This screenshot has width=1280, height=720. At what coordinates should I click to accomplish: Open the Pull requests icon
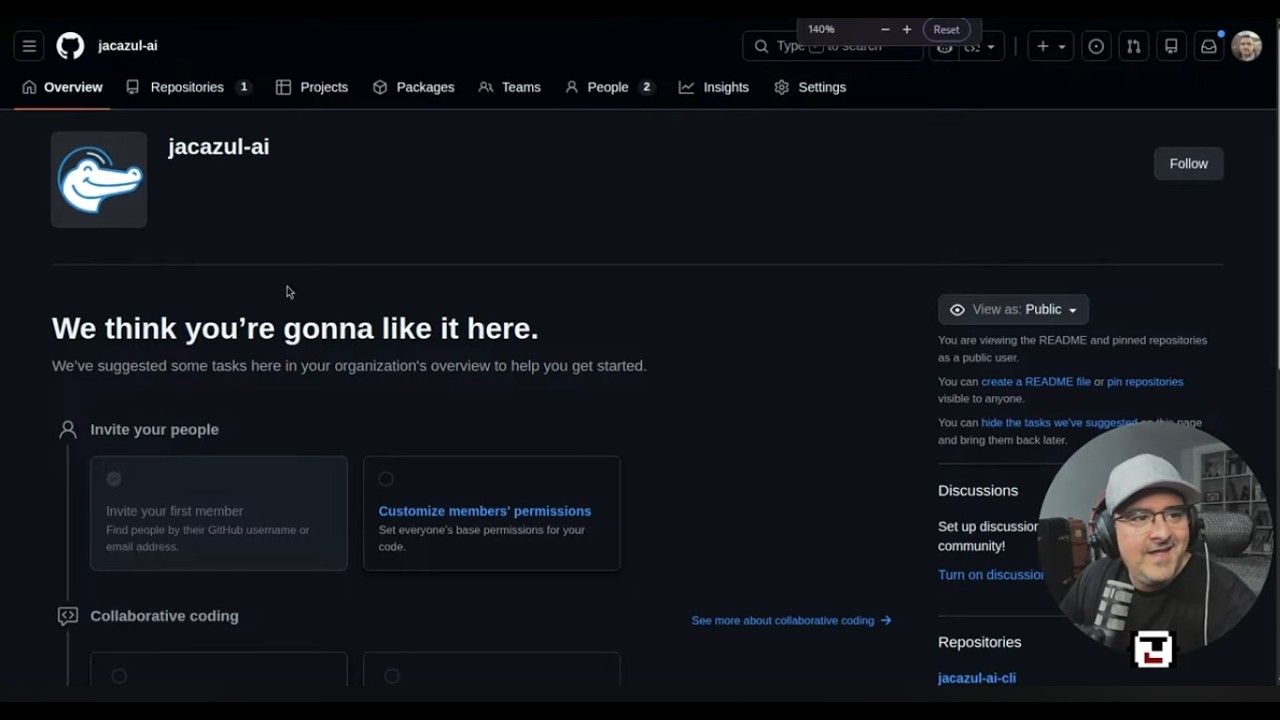coord(1133,46)
